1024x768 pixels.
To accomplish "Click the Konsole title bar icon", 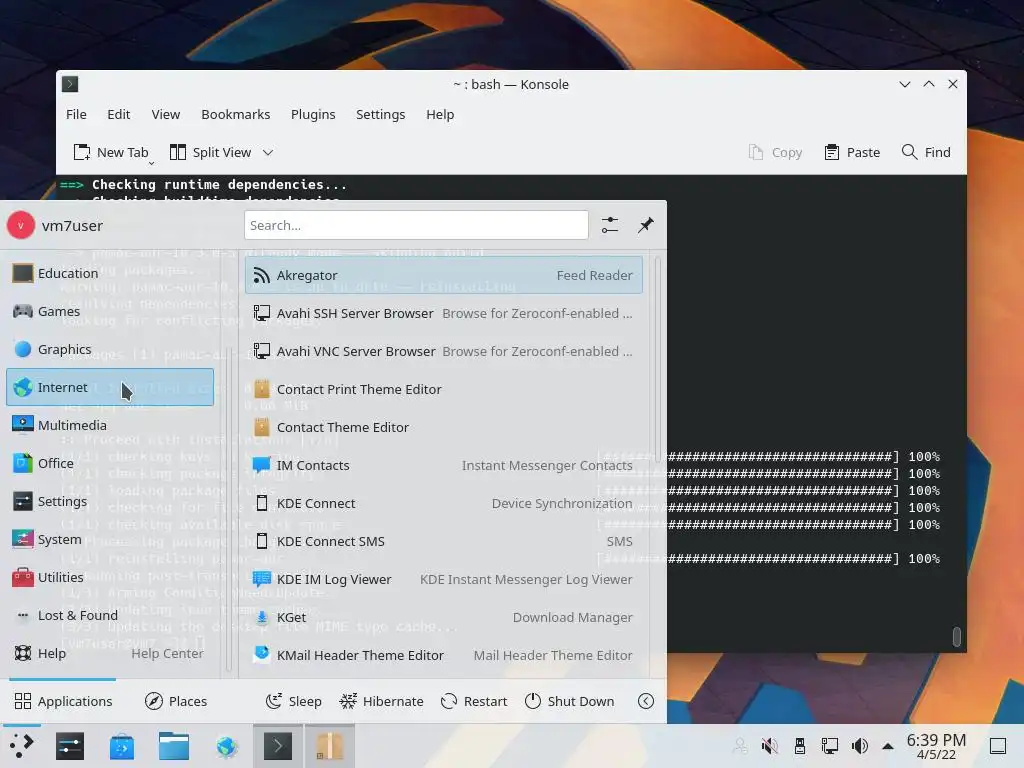I will (70, 84).
